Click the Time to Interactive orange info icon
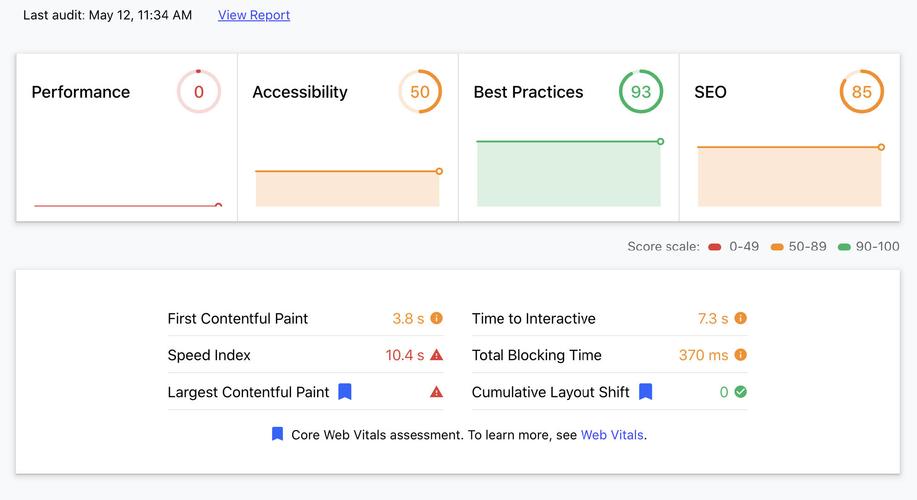 click(740, 318)
